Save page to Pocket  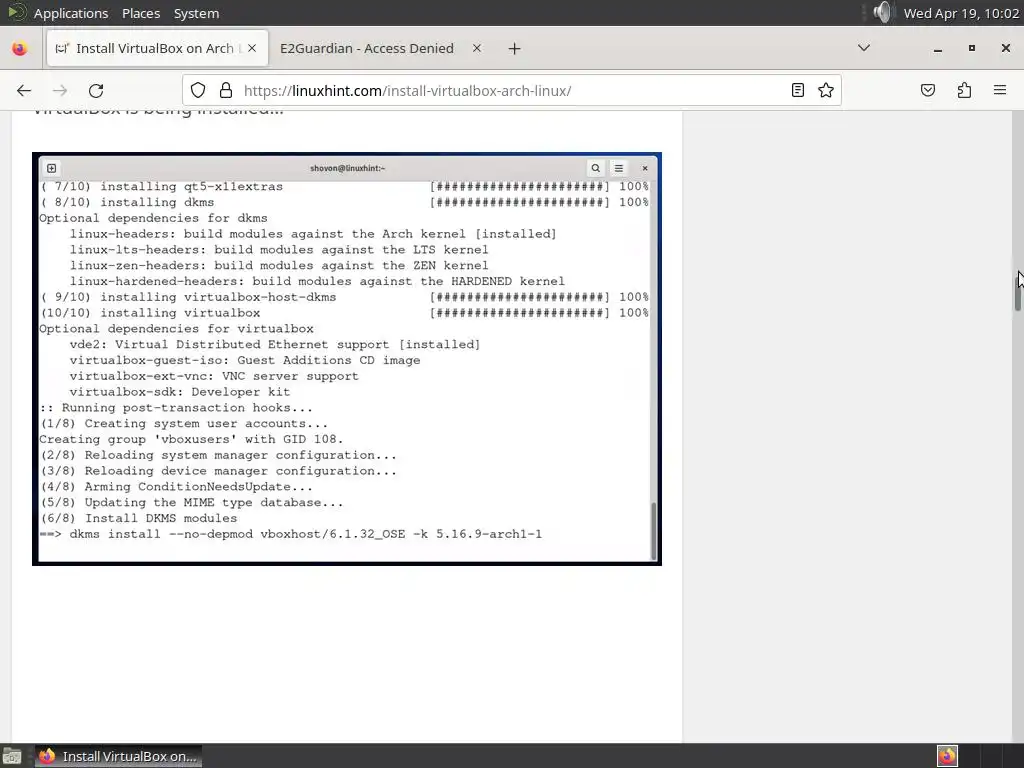(928, 90)
